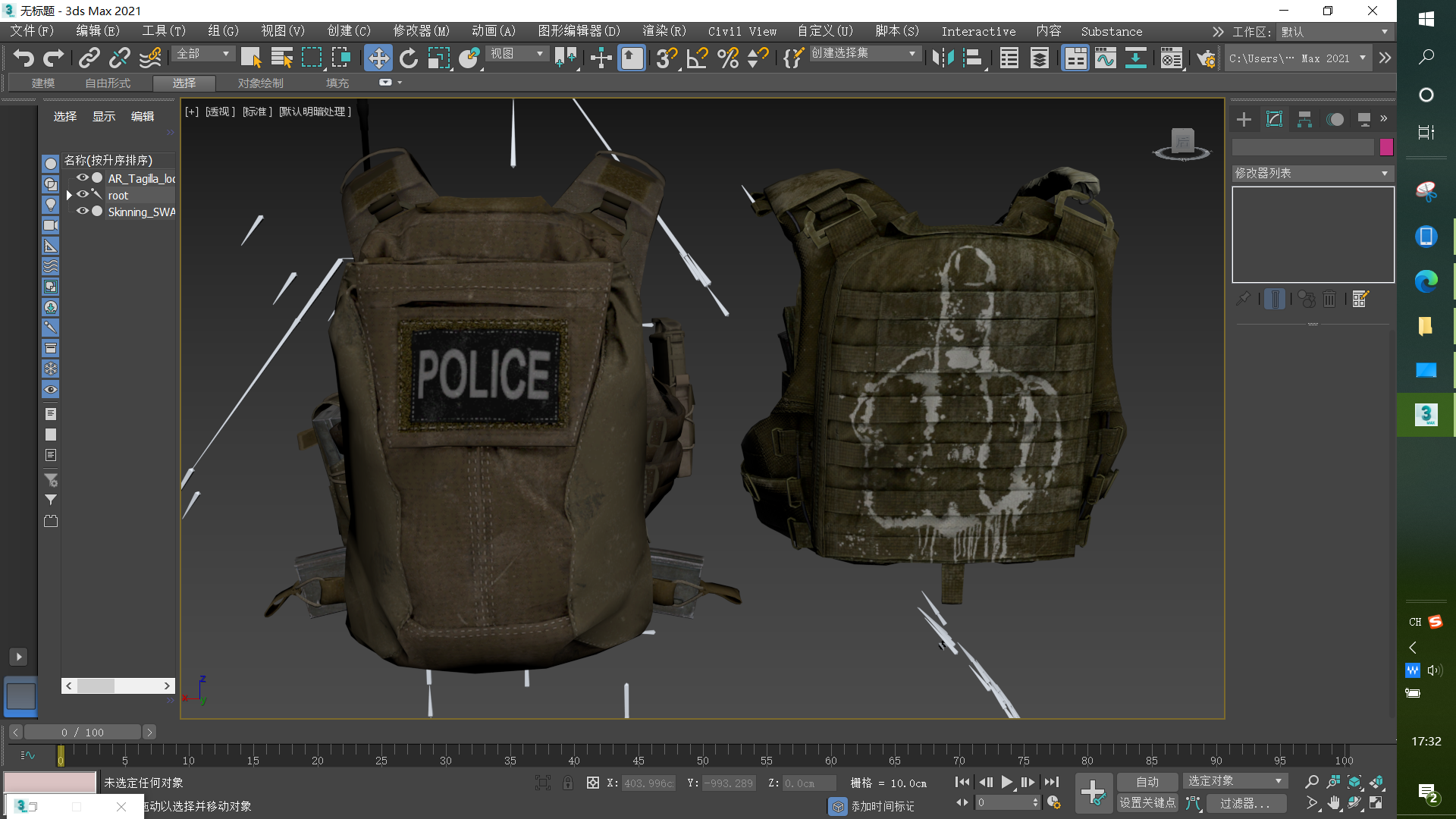
Task: Select the Unlink Selection icon
Action: (119, 58)
